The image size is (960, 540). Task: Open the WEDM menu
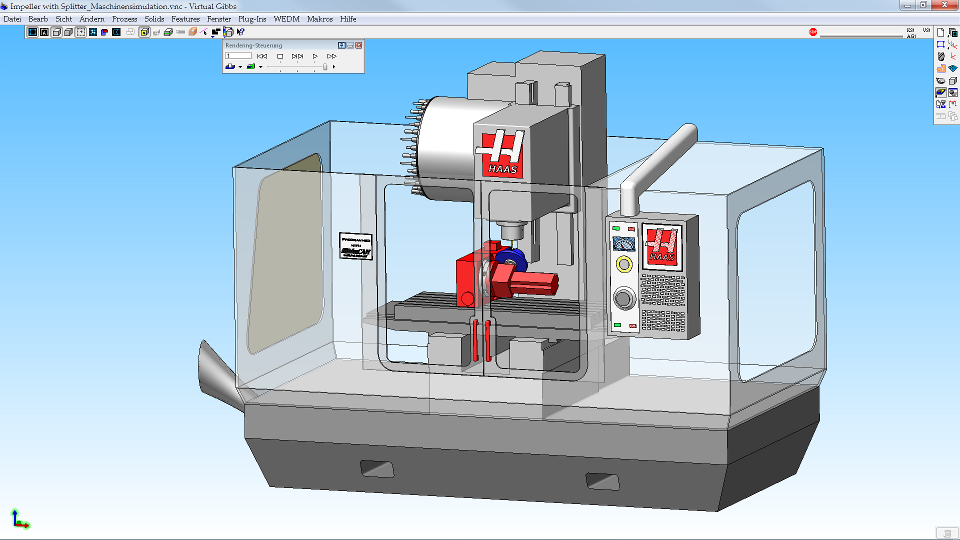(x=287, y=19)
